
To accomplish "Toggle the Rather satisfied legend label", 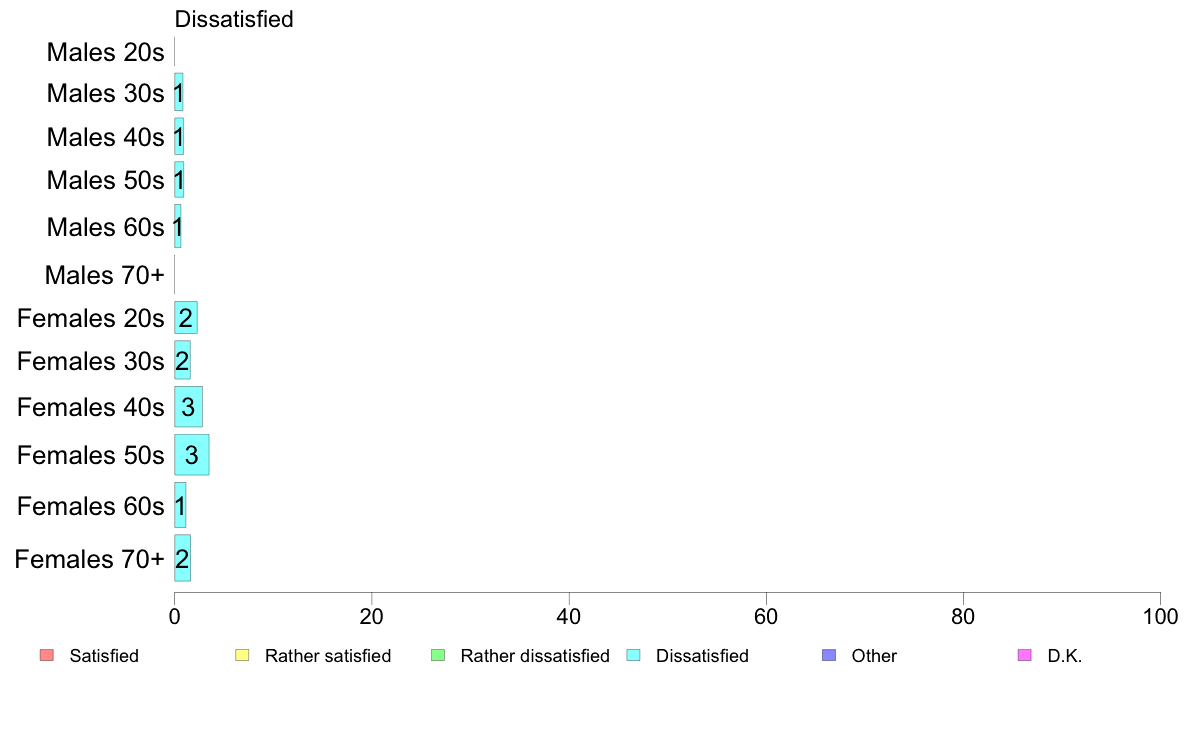I will [327, 656].
